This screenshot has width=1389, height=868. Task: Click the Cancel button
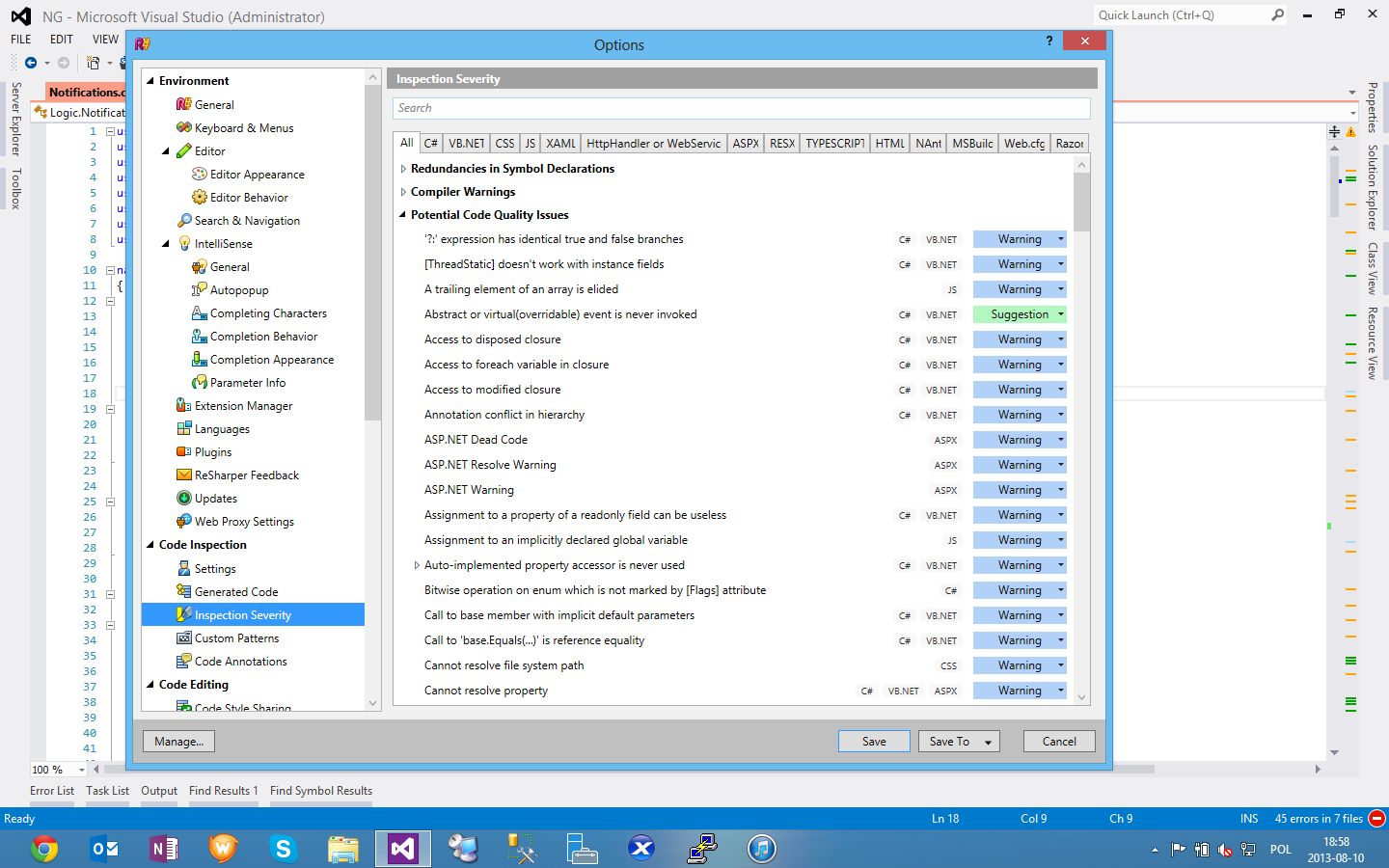1059,741
